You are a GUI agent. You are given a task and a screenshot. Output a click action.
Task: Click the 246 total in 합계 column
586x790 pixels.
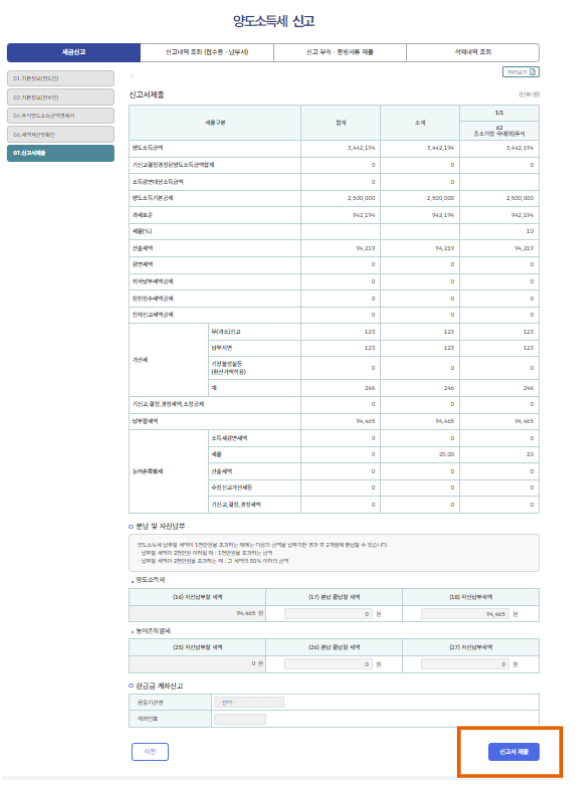coord(370,388)
